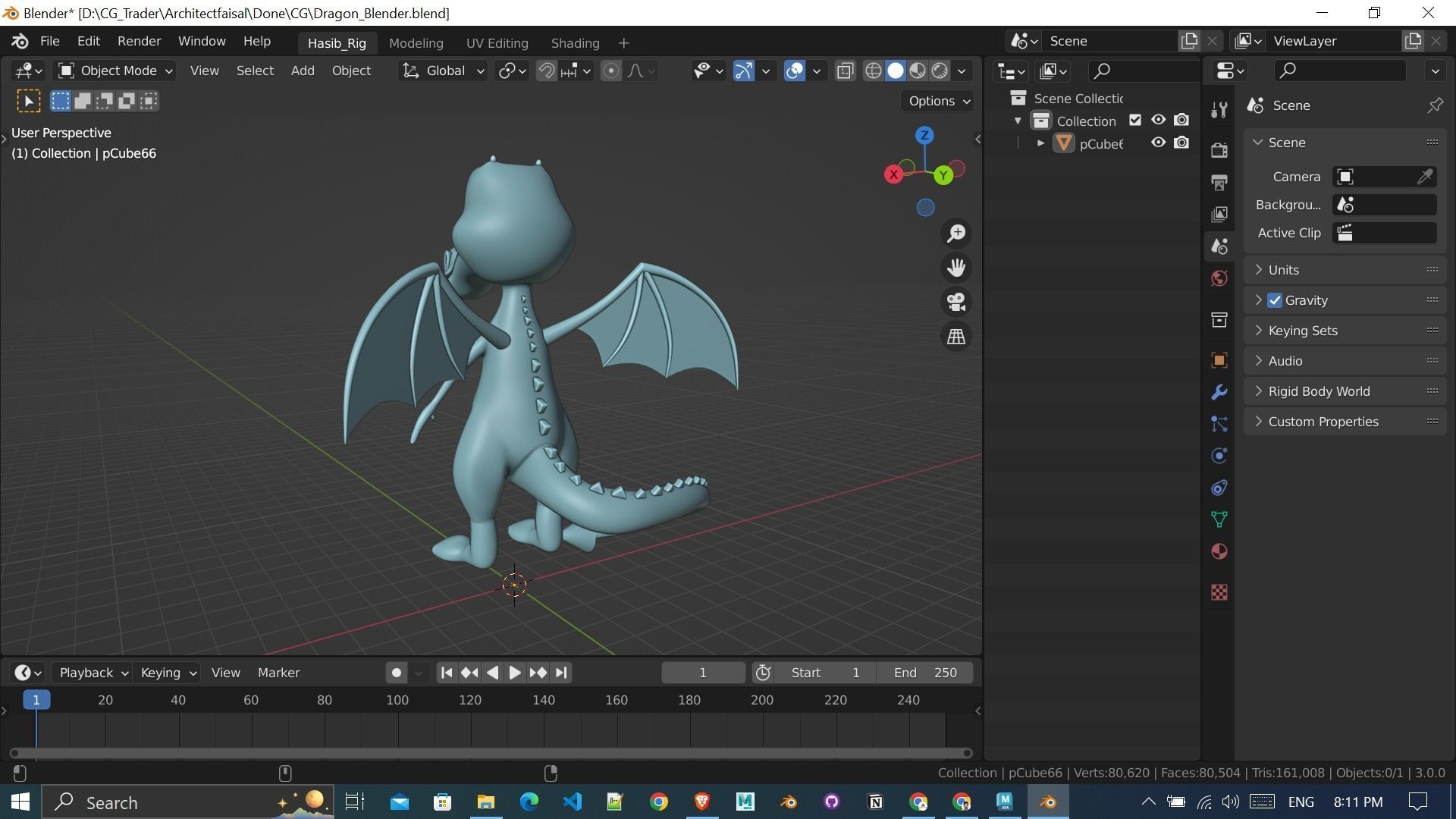Select material preview shading
The width and height of the screenshot is (1456, 819).
[918, 71]
